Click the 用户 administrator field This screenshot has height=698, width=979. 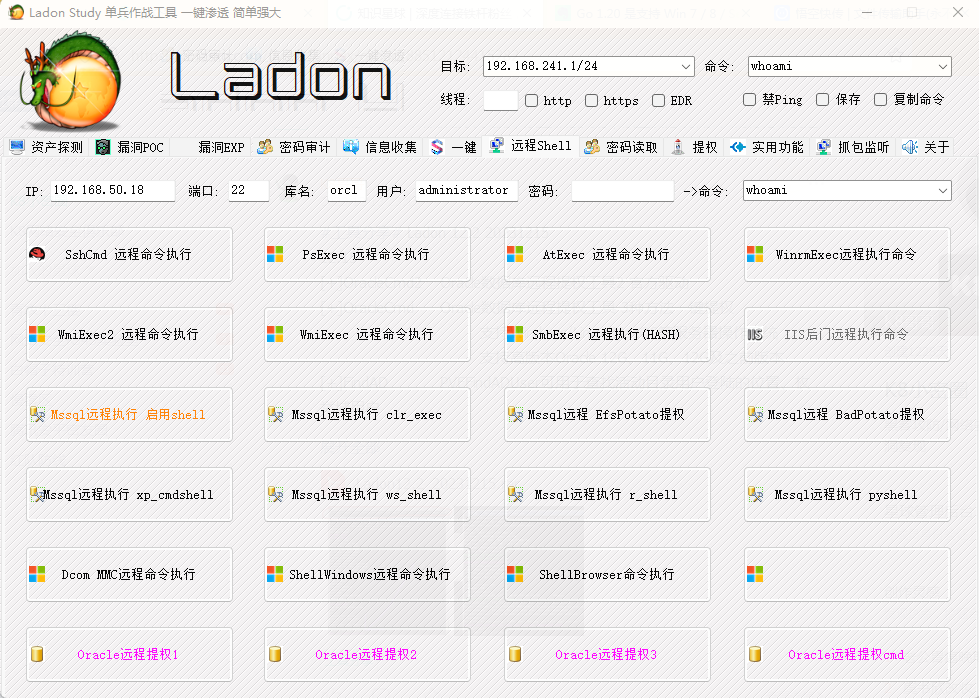click(x=466, y=190)
